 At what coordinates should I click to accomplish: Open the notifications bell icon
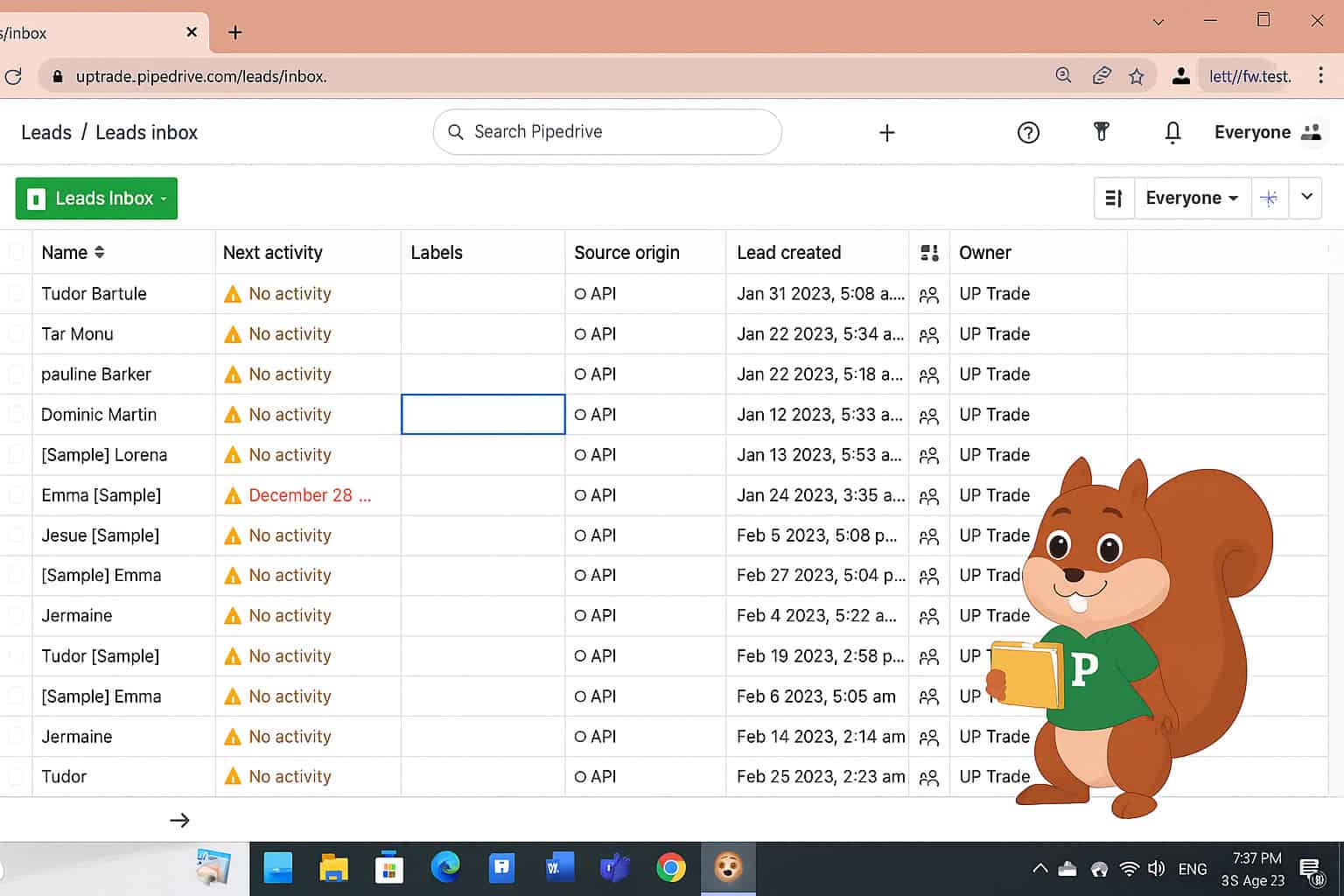point(1172,133)
